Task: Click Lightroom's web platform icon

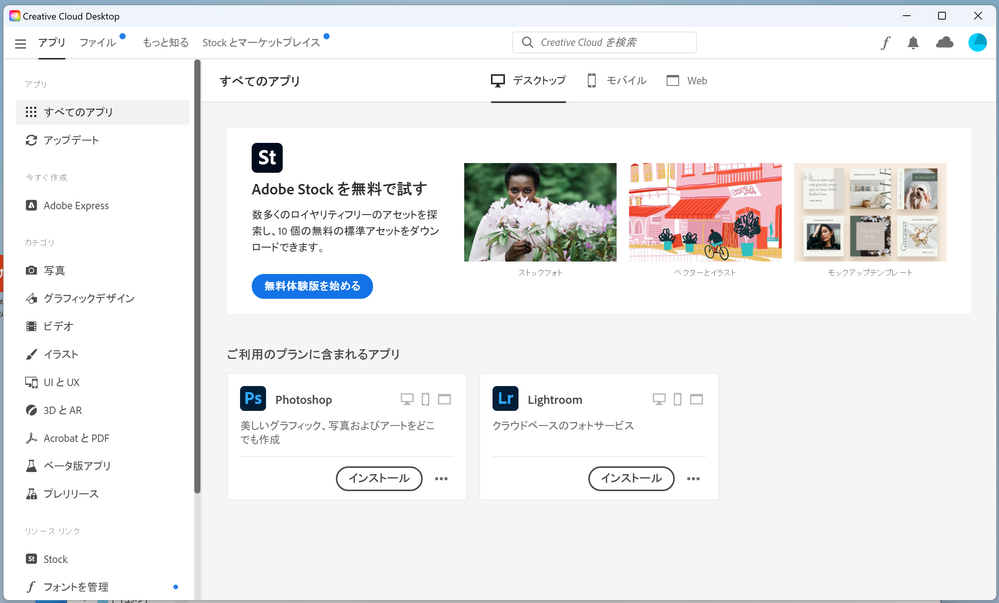Action: pyautogui.click(x=697, y=399)
